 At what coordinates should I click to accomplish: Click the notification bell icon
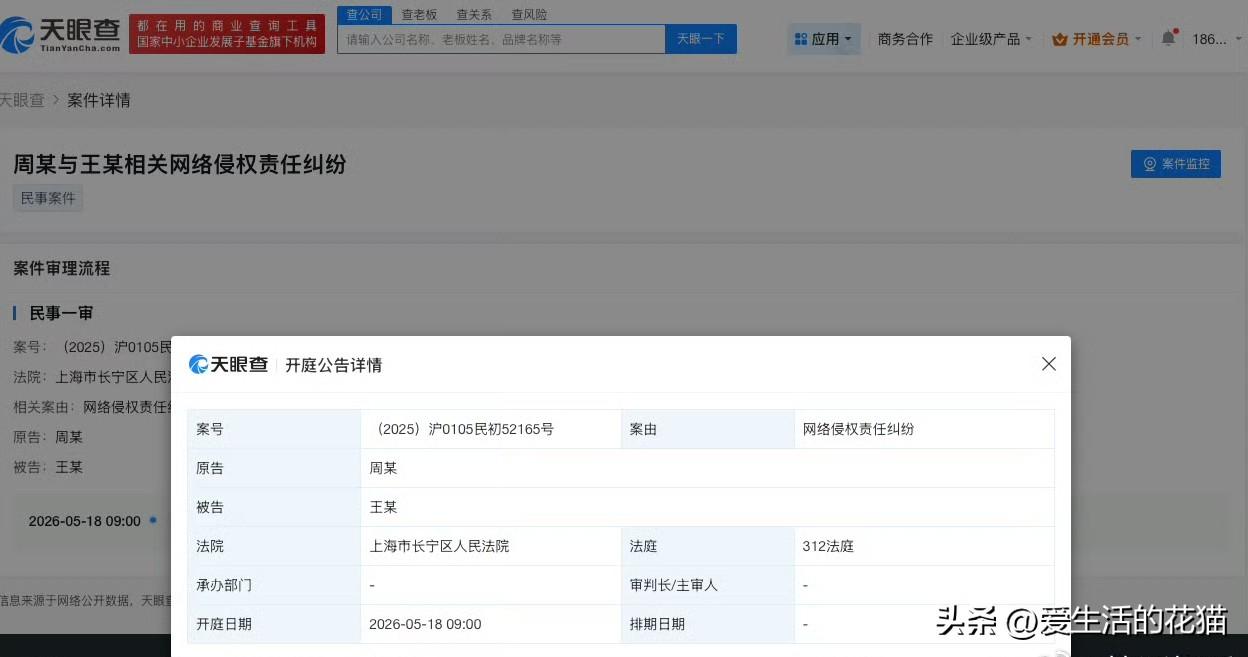[x=1168, y=36]
